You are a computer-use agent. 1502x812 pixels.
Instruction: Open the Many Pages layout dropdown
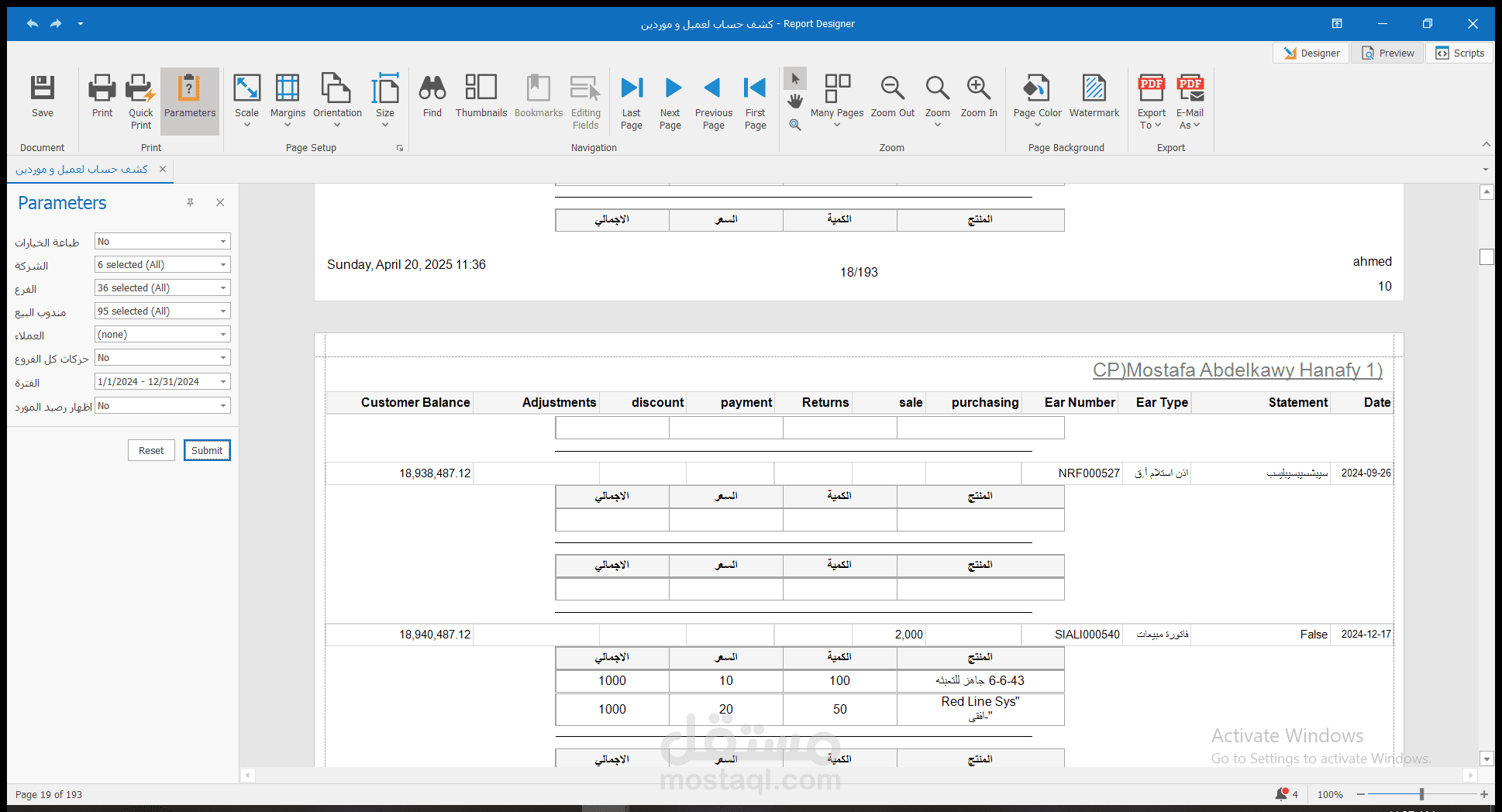(837, 101)
